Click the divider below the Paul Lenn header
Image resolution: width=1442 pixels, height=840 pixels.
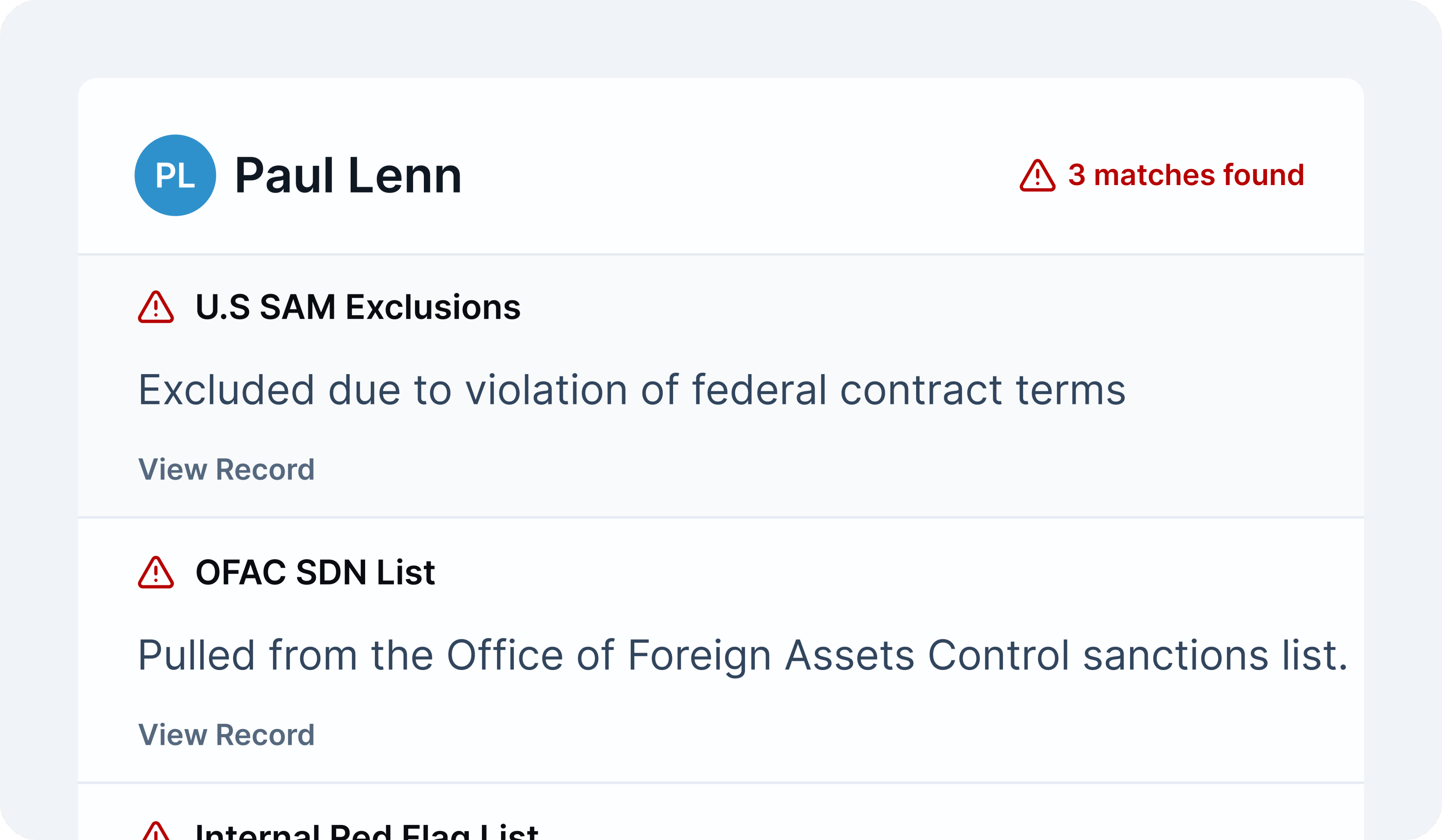click(721, 254)
